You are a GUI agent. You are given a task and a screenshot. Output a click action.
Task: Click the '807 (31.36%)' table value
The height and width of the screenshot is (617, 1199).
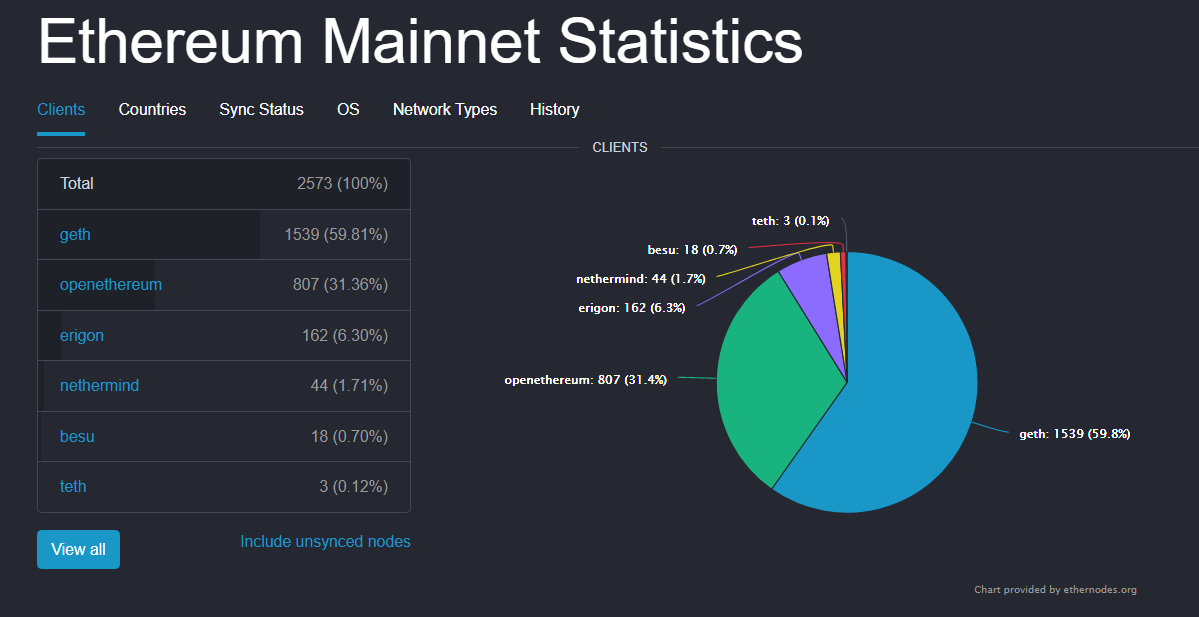(x=340, y=284)
